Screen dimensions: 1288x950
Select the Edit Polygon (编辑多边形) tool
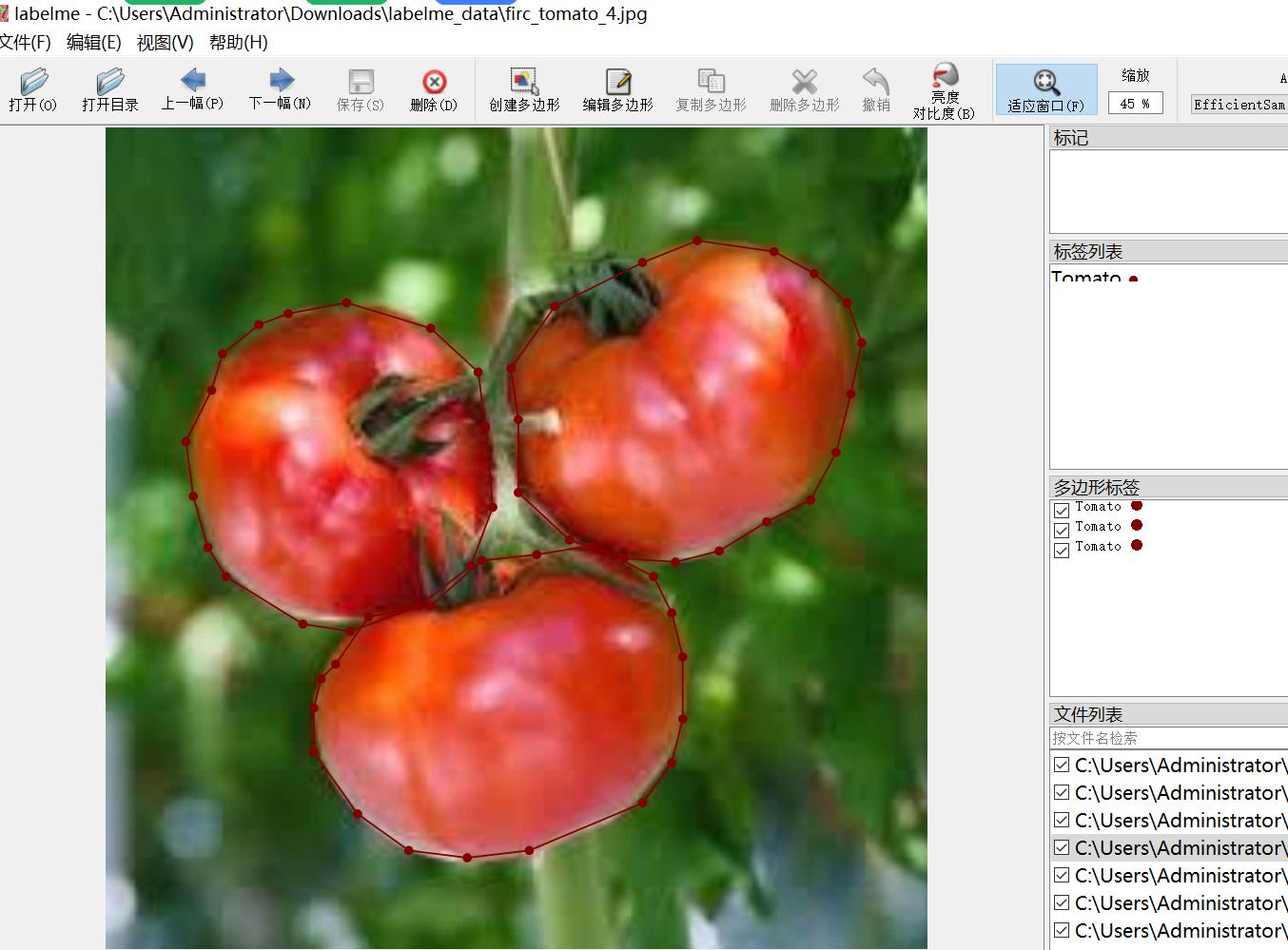coord(617,90)
